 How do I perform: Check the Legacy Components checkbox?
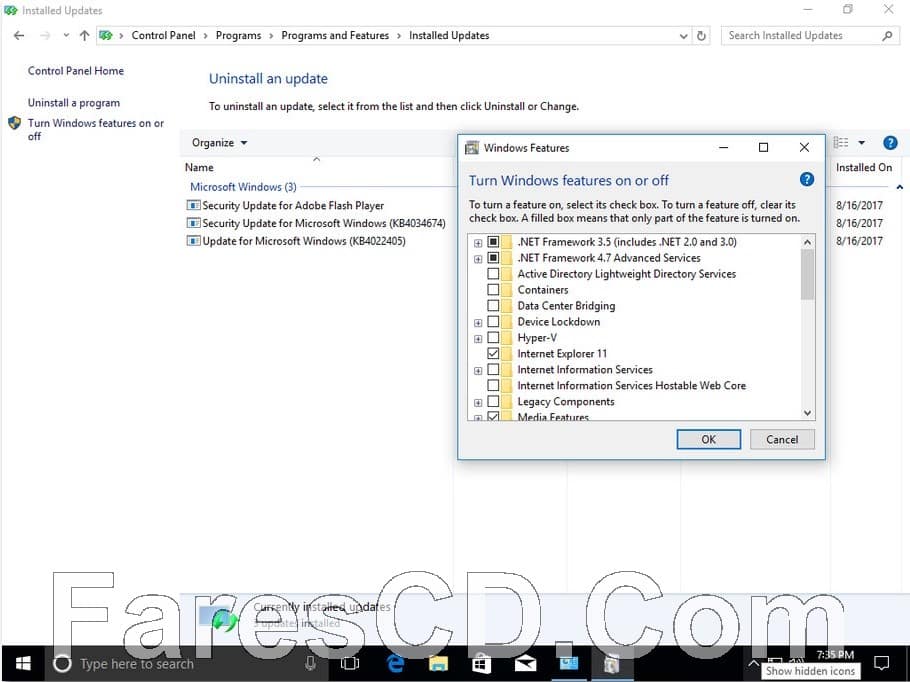point(493,401)
